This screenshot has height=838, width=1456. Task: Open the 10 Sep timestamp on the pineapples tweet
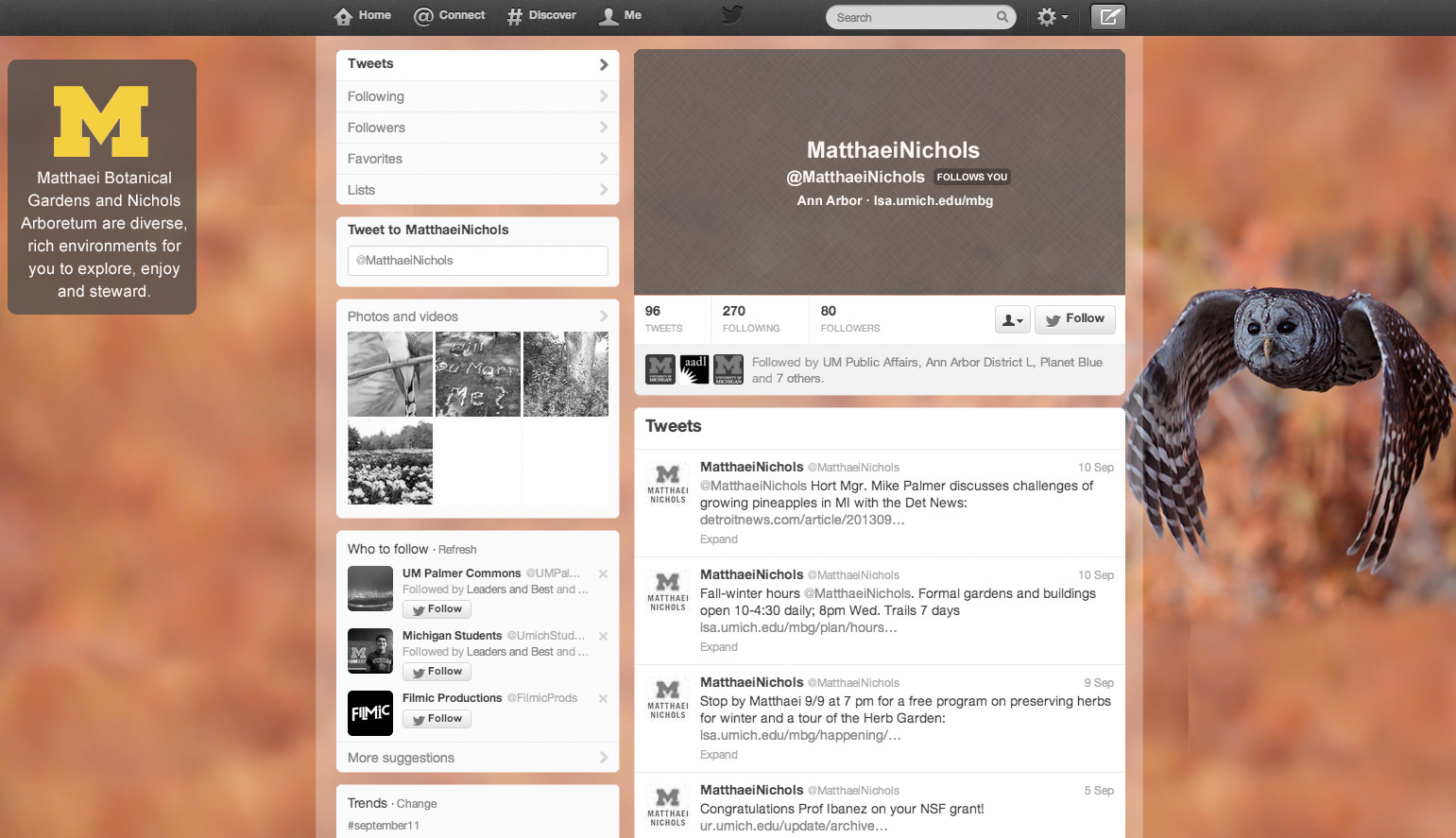(x=1096, y=468)
